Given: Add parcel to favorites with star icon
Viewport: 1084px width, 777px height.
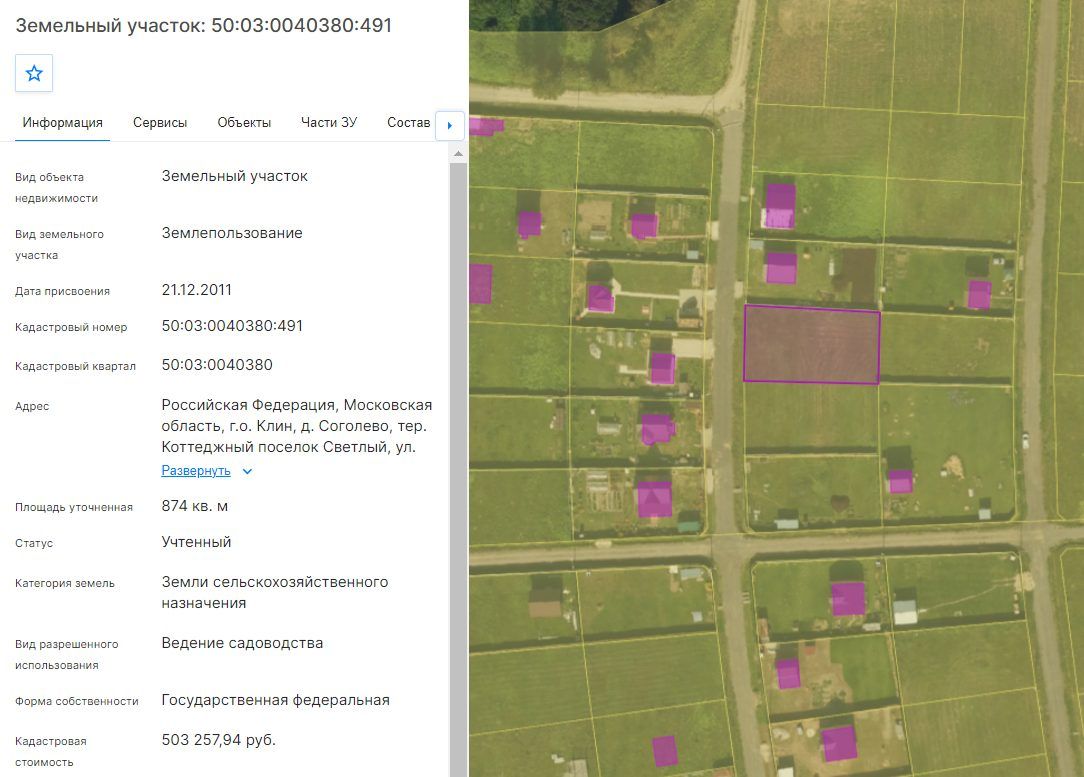Looking at the screenshot, I should tap(34, 73).
